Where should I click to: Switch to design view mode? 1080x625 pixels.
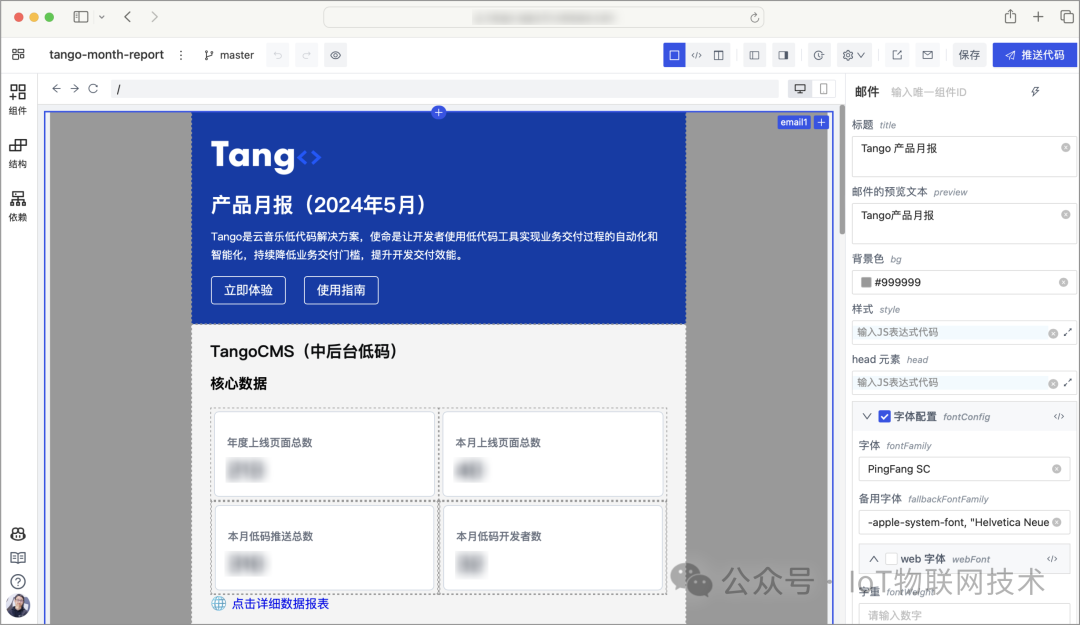[x=674, y=55]
